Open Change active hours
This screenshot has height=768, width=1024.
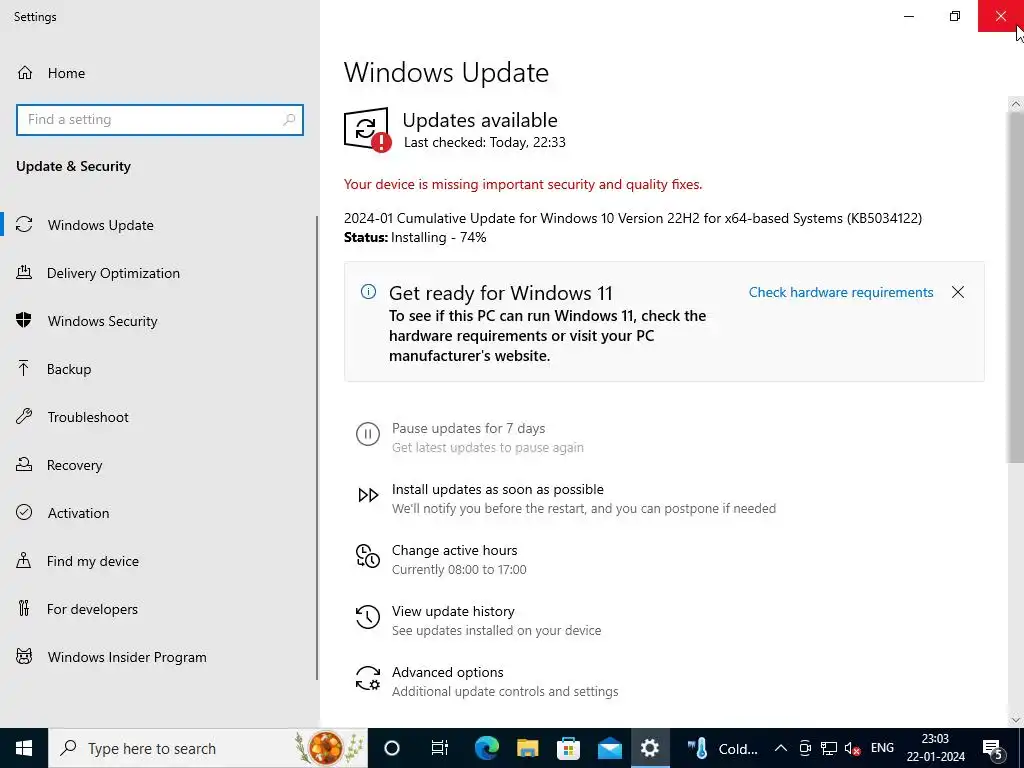[455, 551]
